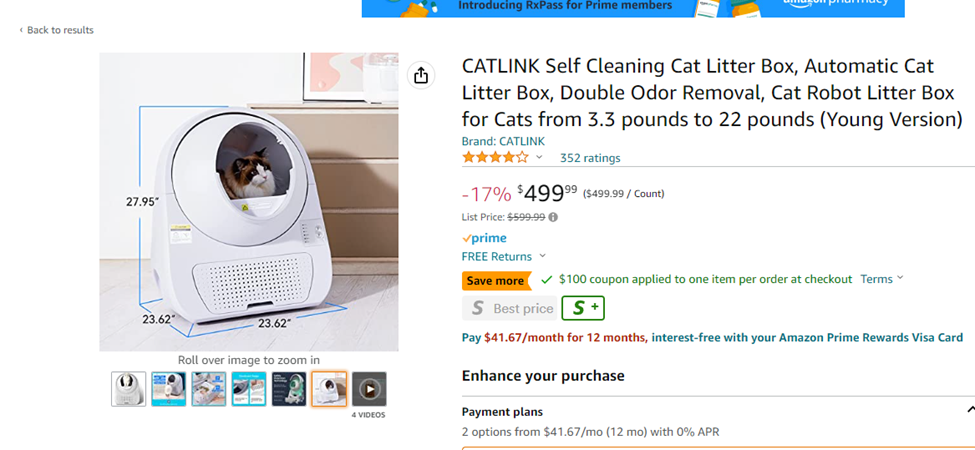Click the star rating icons
Screen dimensions: 975x450
495,158
